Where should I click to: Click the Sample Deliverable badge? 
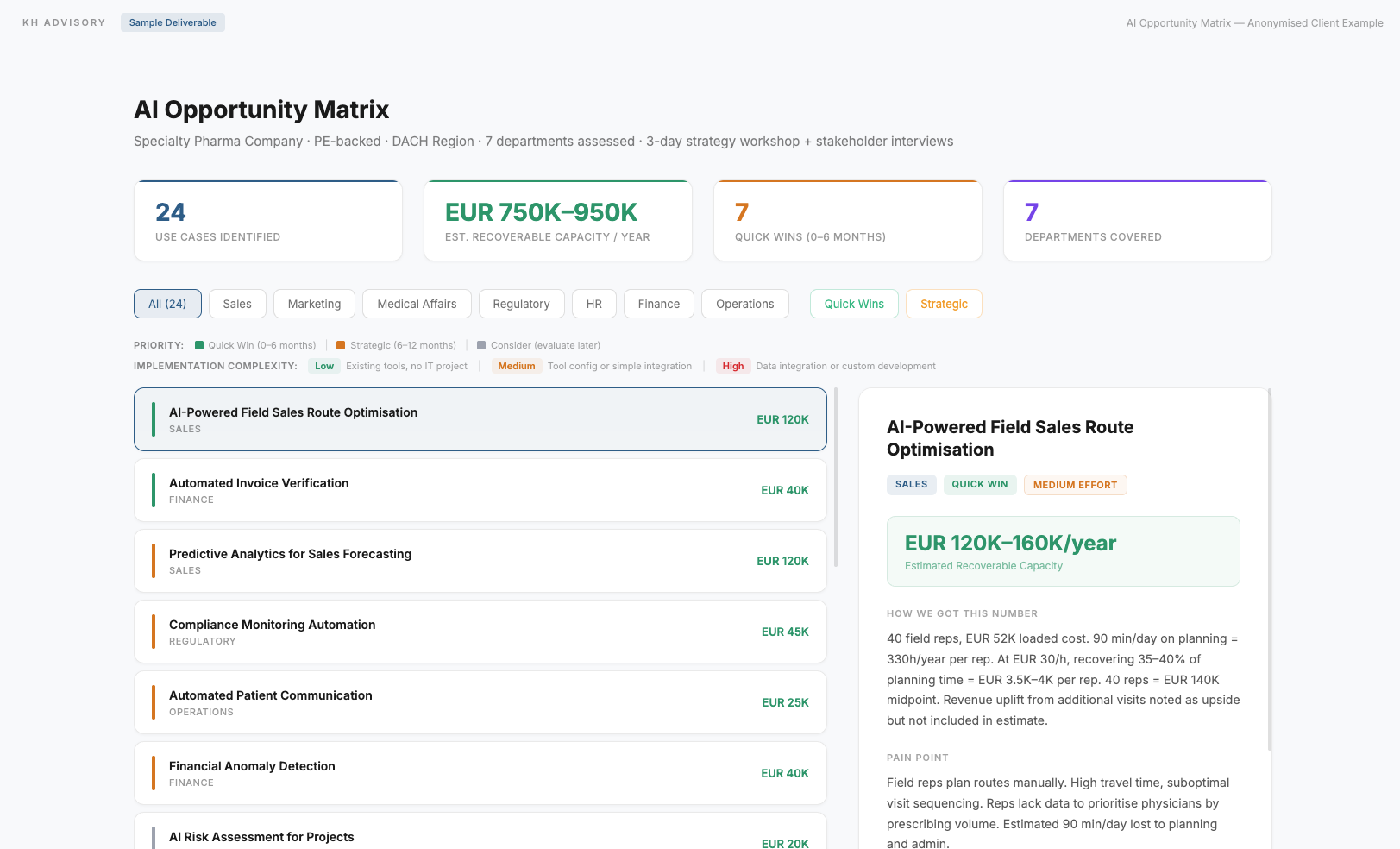coord(173,22)
